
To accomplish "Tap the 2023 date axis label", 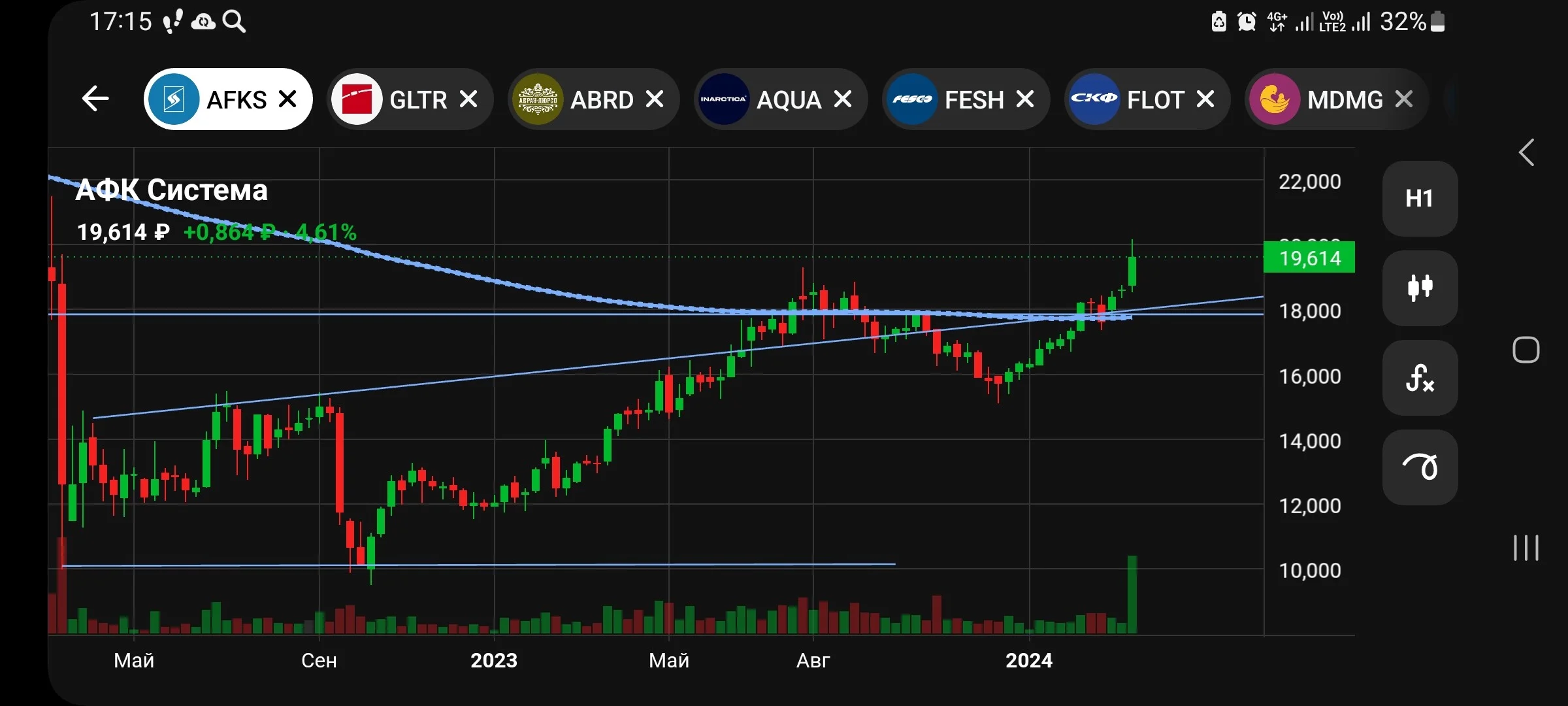I will (x=494, y=661).
